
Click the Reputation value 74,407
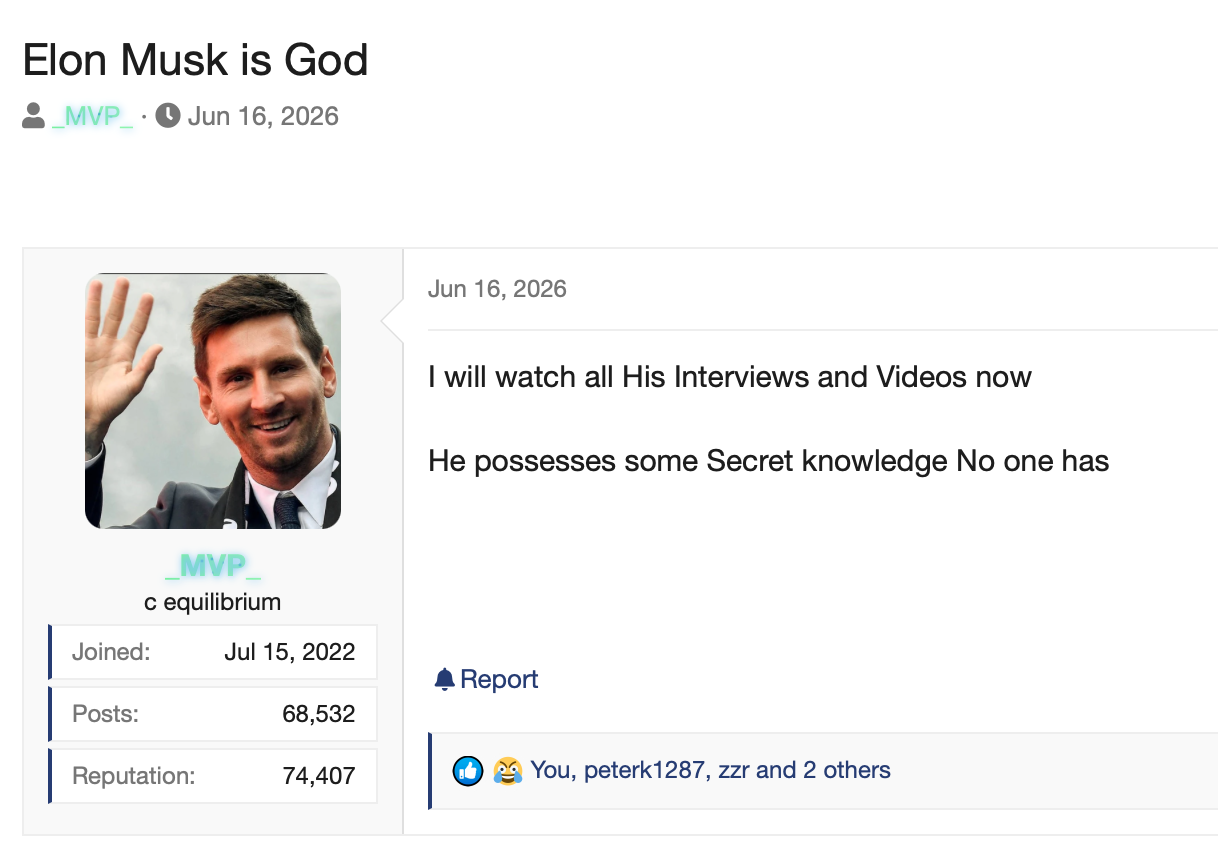click(x=319, y=776)
